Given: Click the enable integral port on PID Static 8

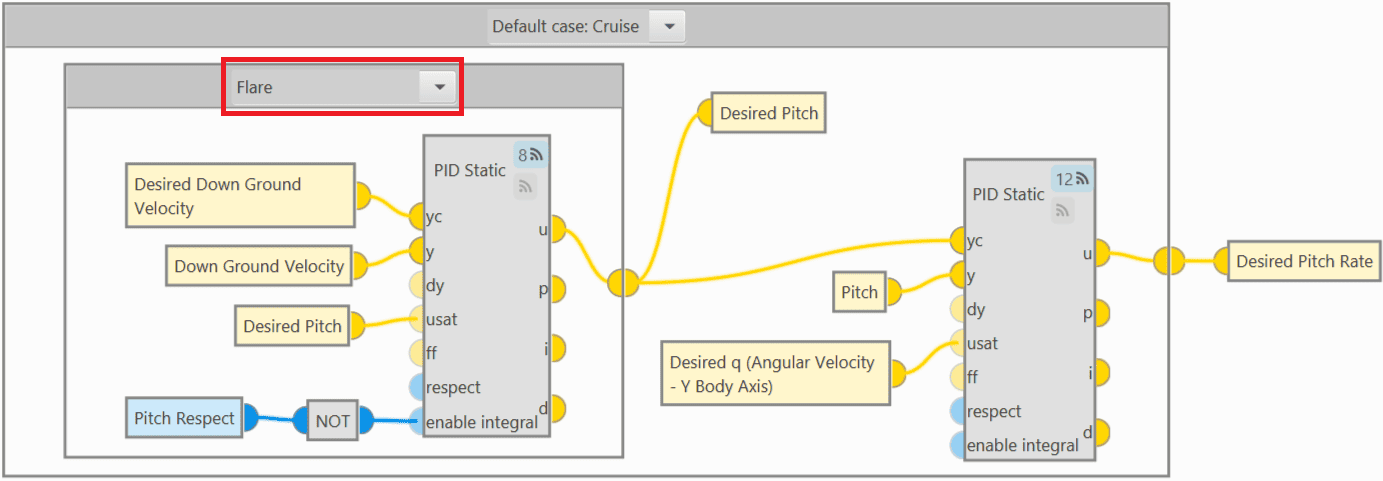Looking at the screenshot, I should pos(418,421).
